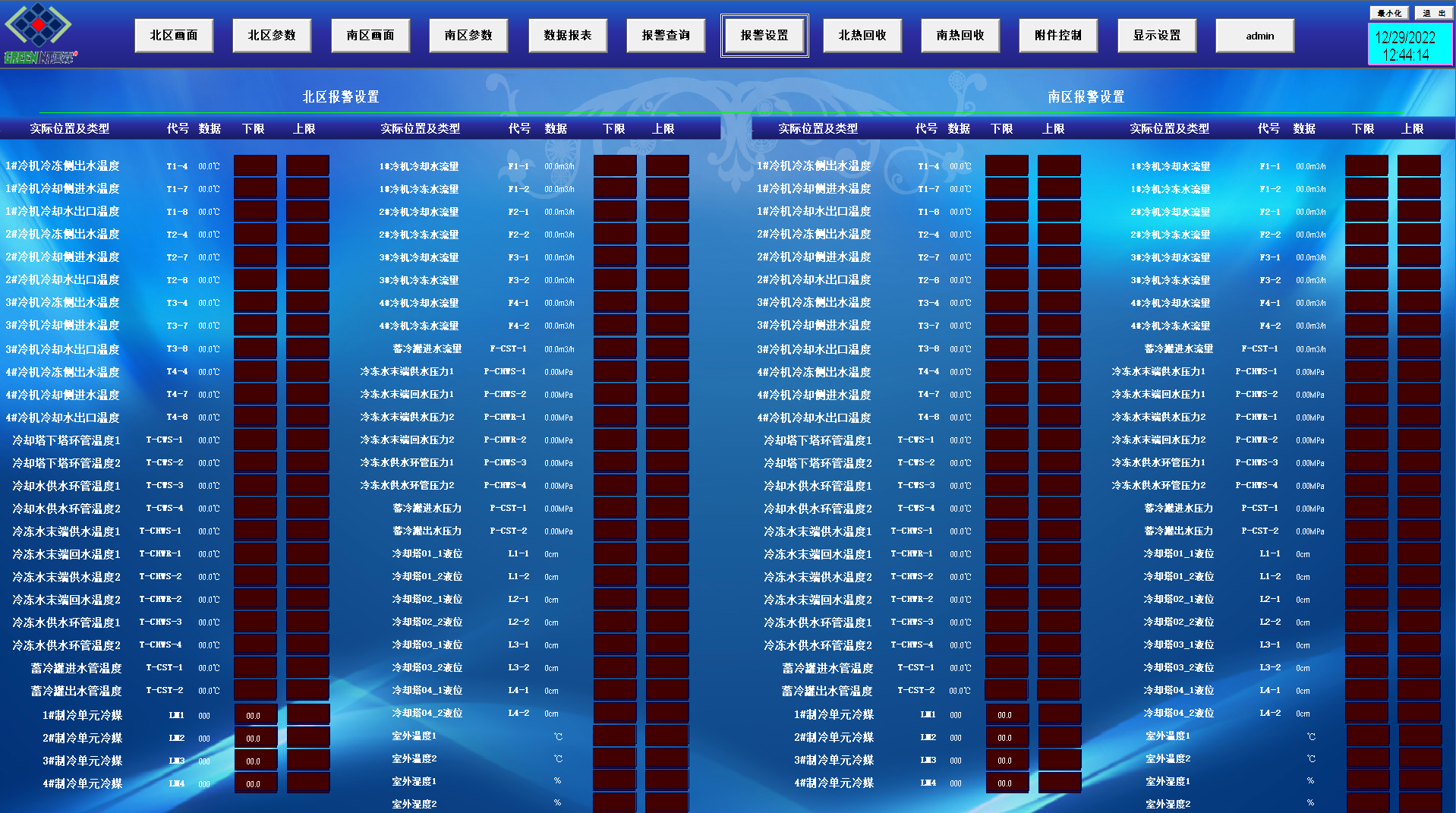Image resolution: width=1456 pixels, height=813 pixels.
Task: Open the 数据报表 page
Action: click(567, 36)
